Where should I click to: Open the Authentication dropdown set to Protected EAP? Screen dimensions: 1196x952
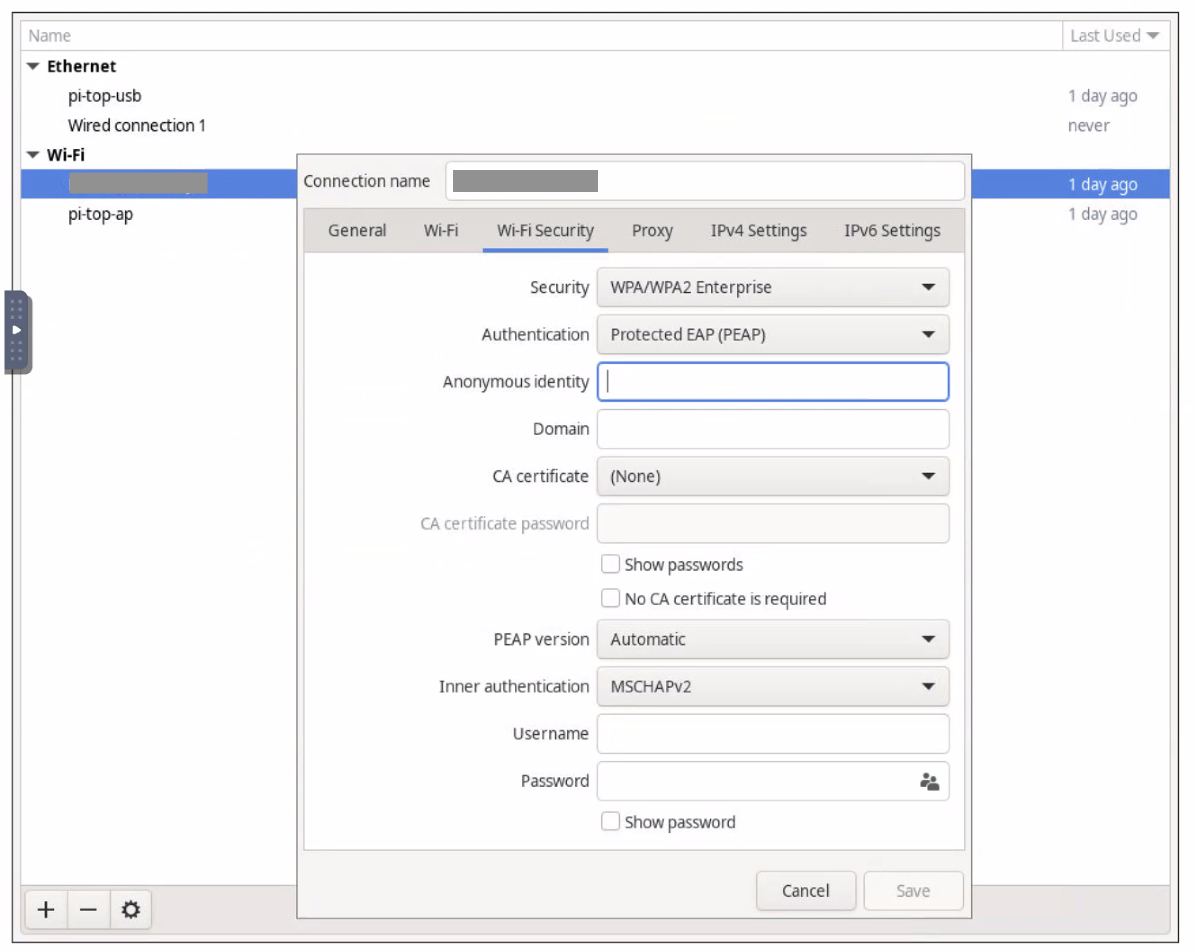point(772,334)
